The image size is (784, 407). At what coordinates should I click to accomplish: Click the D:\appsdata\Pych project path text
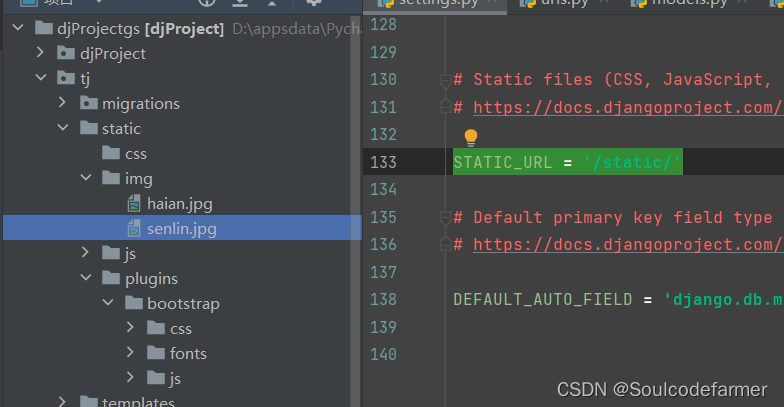point(296,29)
